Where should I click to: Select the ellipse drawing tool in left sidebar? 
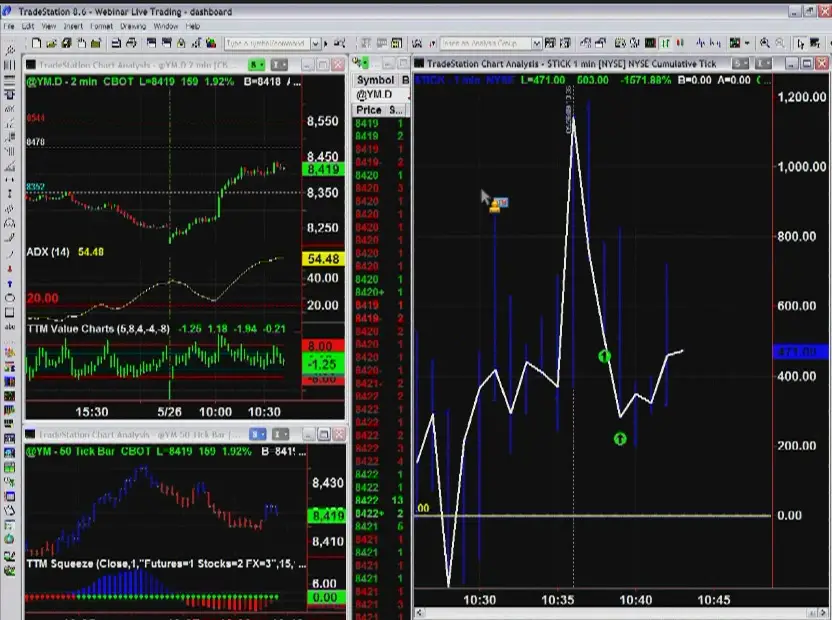(10, 298)
